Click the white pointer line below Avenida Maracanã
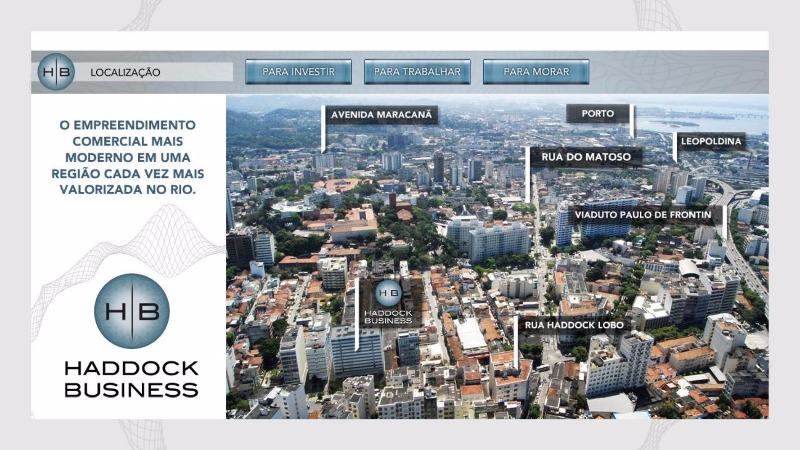This screenshot has height=450, width=800. pyautogui.click(x=323, y=135)
